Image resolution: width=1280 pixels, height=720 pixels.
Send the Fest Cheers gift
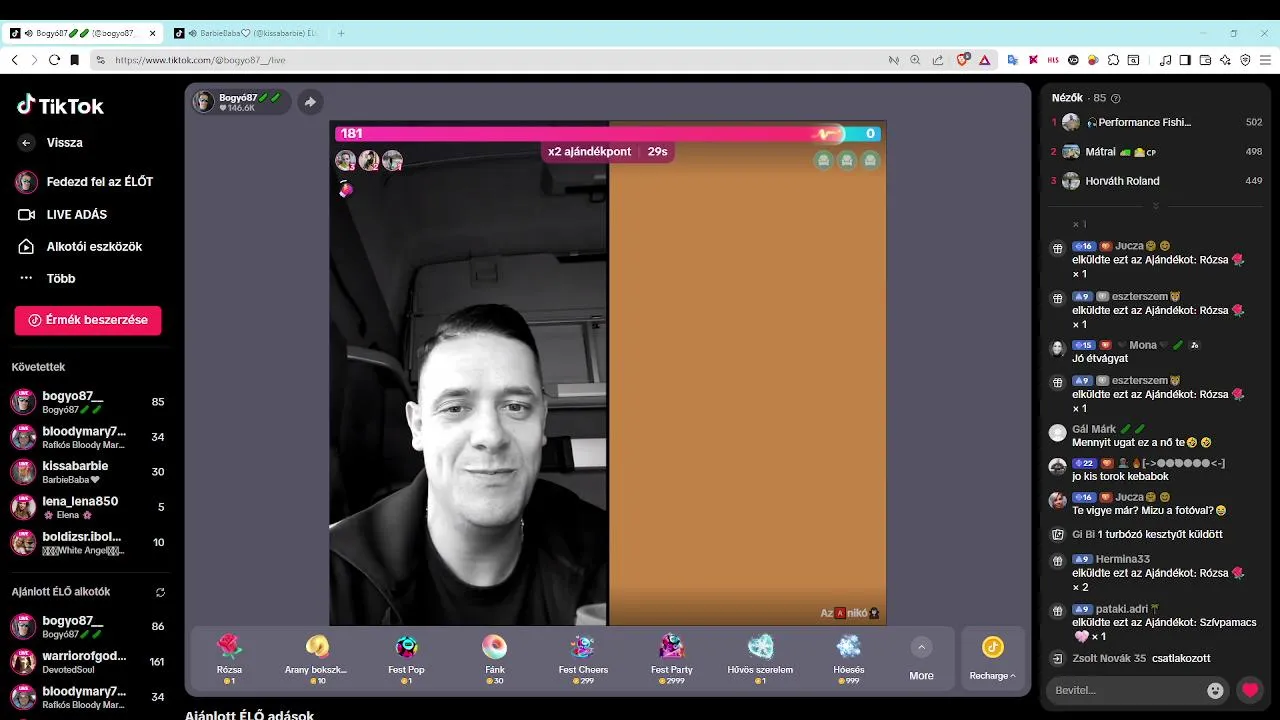pyautogui.click(x=583, y=658)
